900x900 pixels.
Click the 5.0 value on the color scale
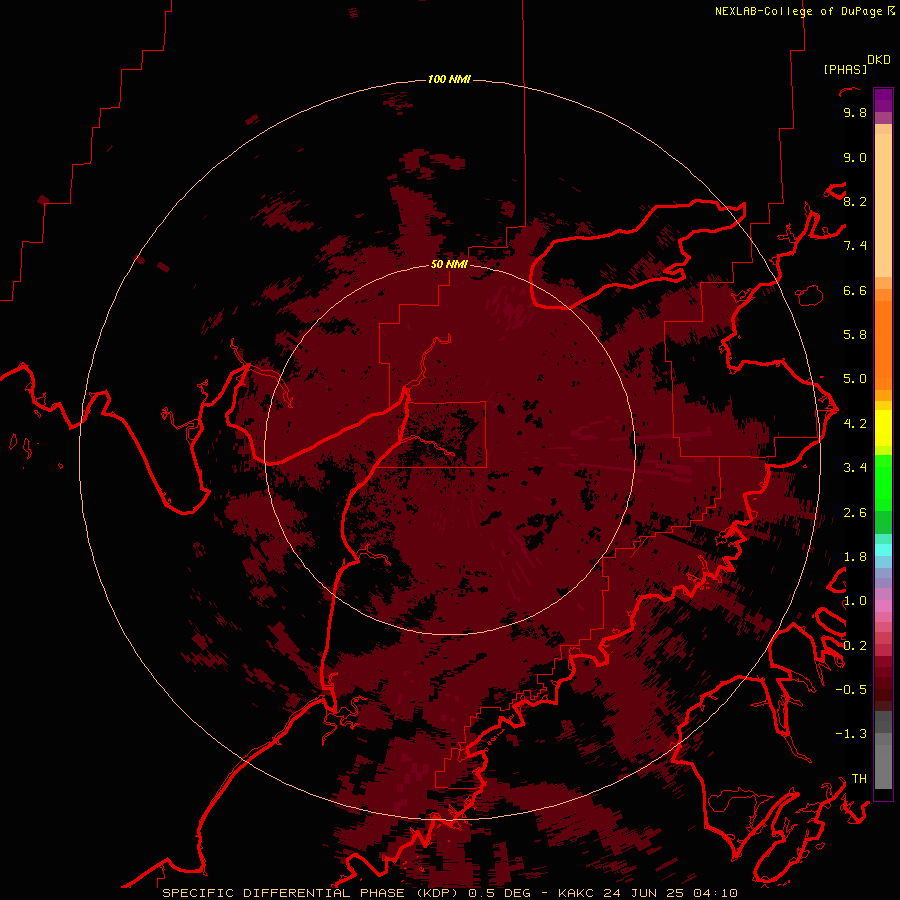(855, 379)
